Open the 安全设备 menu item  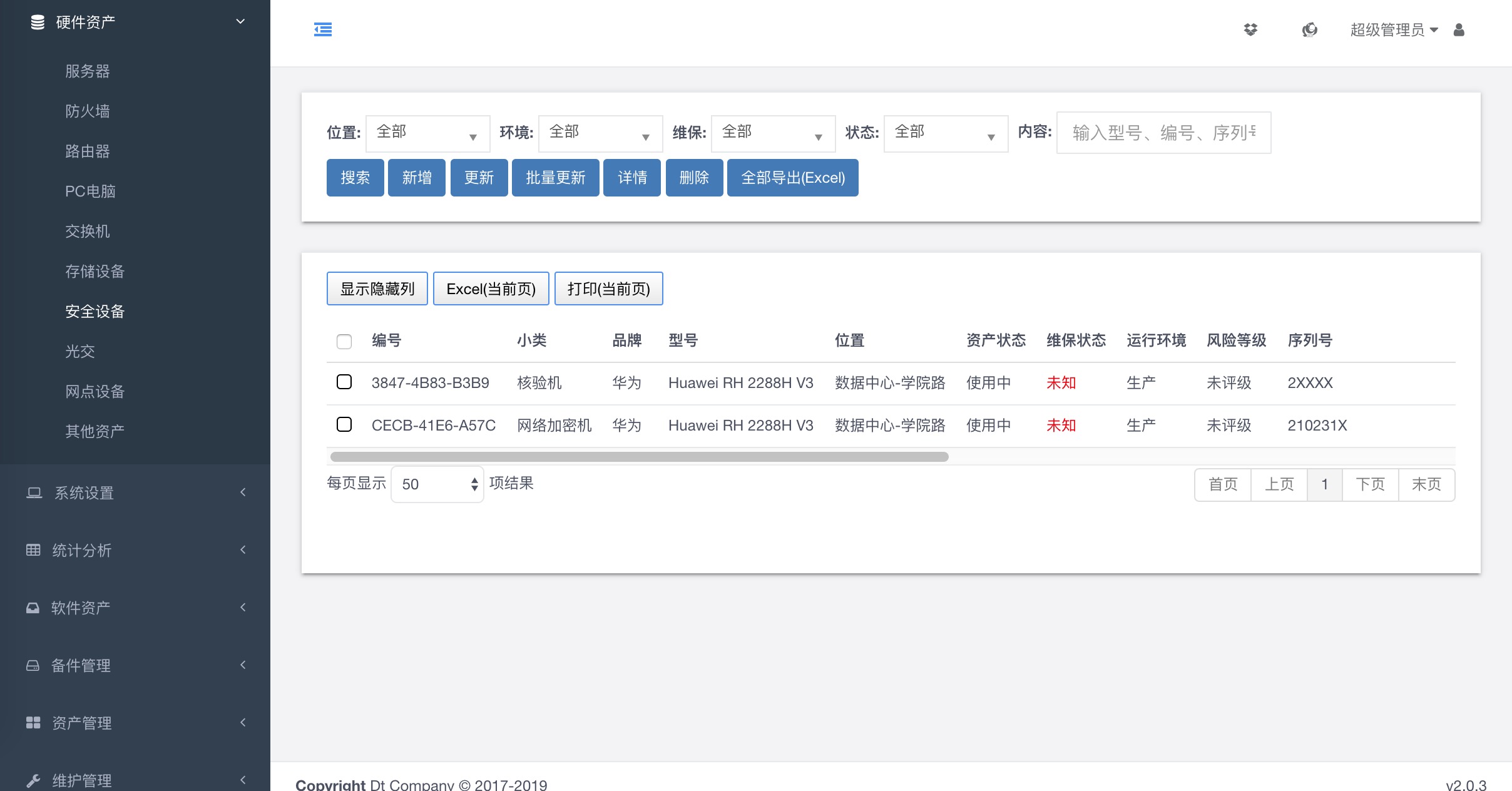click(x=94, y=311)
